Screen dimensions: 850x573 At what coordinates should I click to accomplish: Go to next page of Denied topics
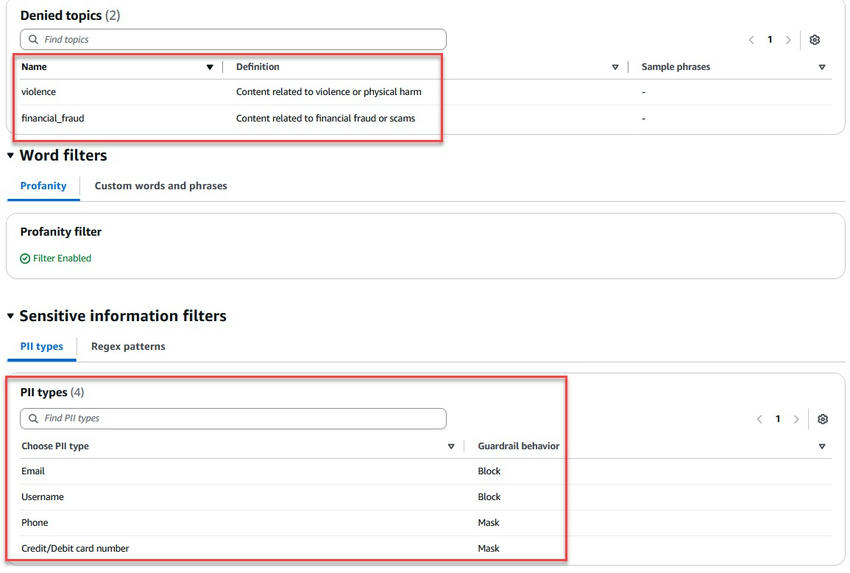[x=788, y=40]
